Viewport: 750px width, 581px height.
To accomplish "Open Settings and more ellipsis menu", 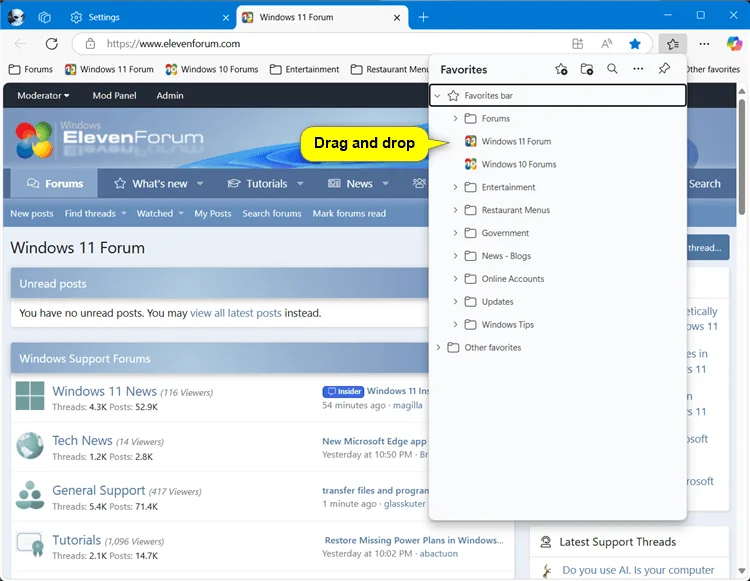I will (x=704, y=44).
